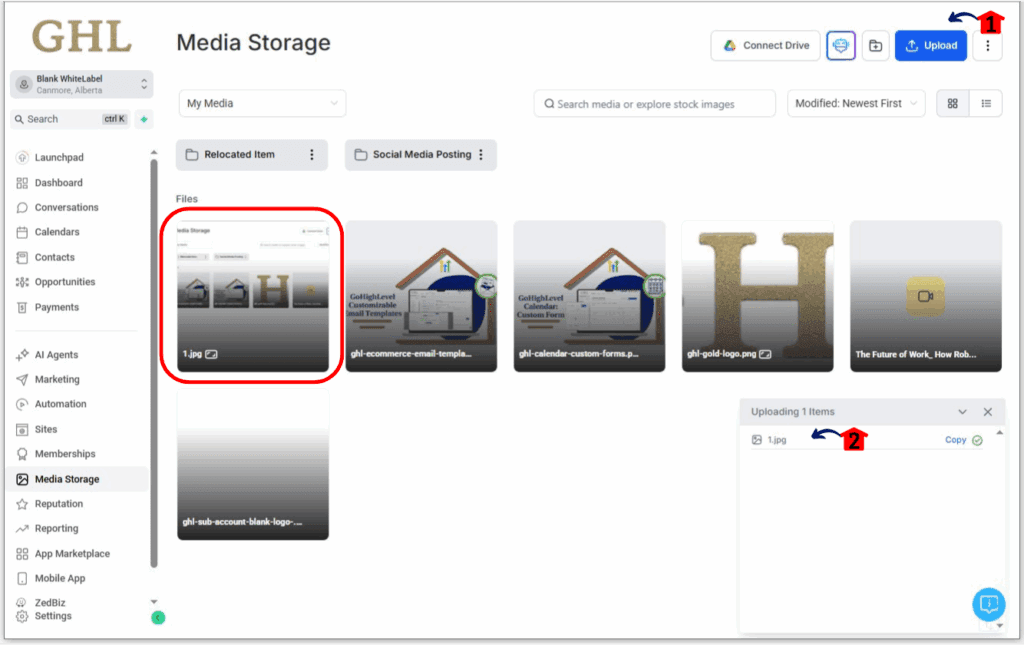Viewport: 1024px width, 645px height.
Task: Open the Modified: Newest First sort dropdown
Action: 856,103
